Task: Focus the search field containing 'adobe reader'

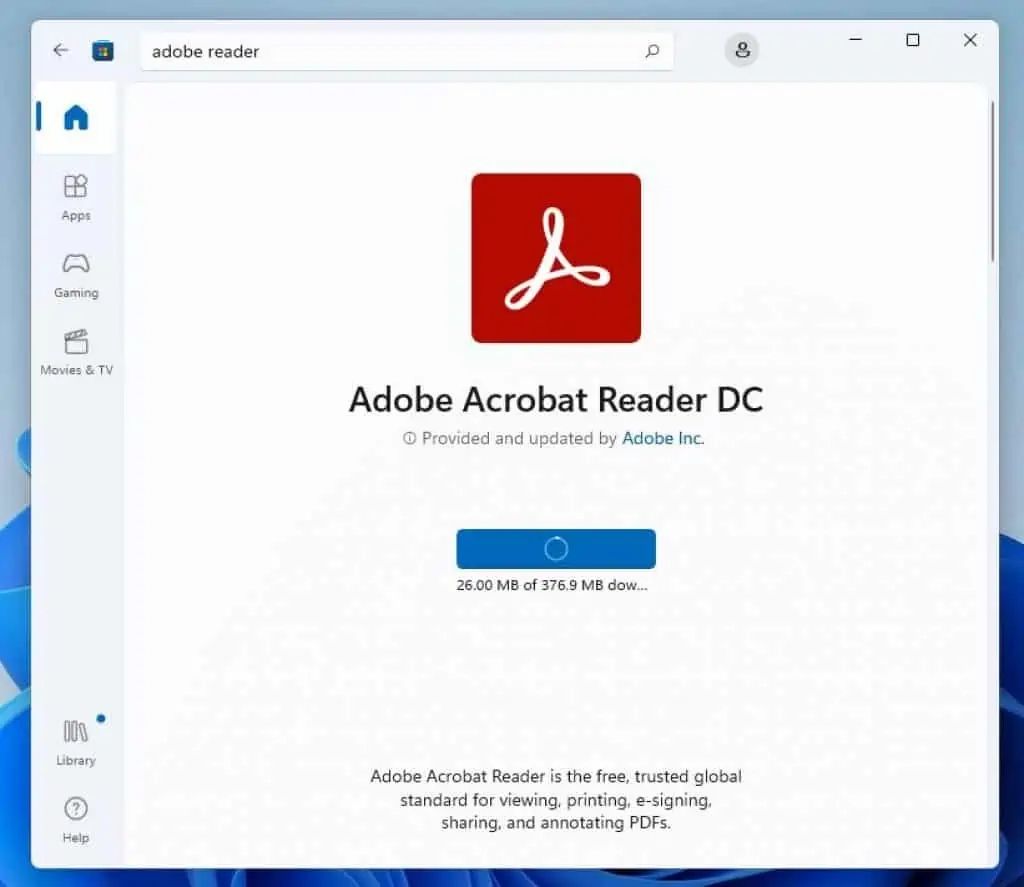Action: tap(390, 51)
